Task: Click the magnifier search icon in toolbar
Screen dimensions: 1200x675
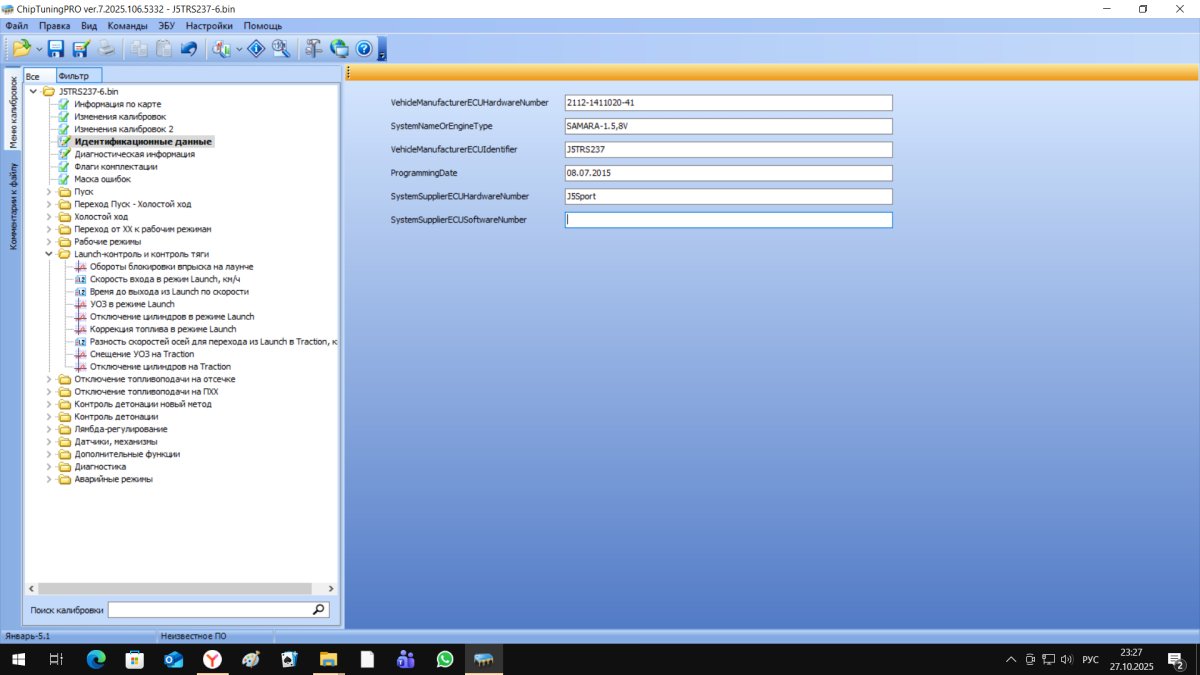Action: (281, 48)
